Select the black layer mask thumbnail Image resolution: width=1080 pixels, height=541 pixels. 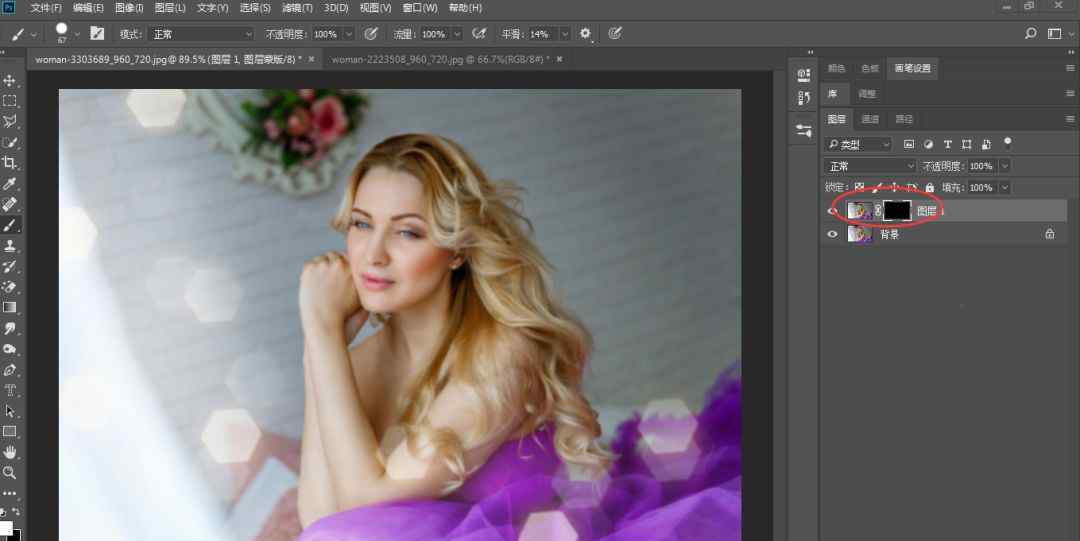click(897, 211)
